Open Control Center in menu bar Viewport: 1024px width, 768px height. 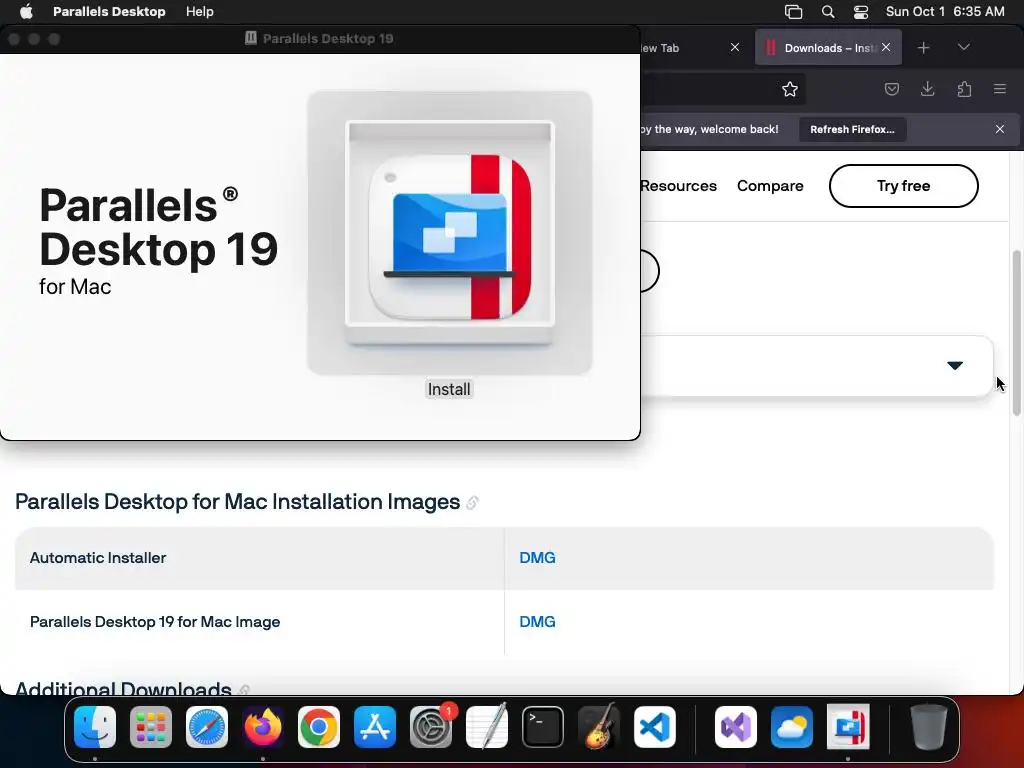click(861, 12)
